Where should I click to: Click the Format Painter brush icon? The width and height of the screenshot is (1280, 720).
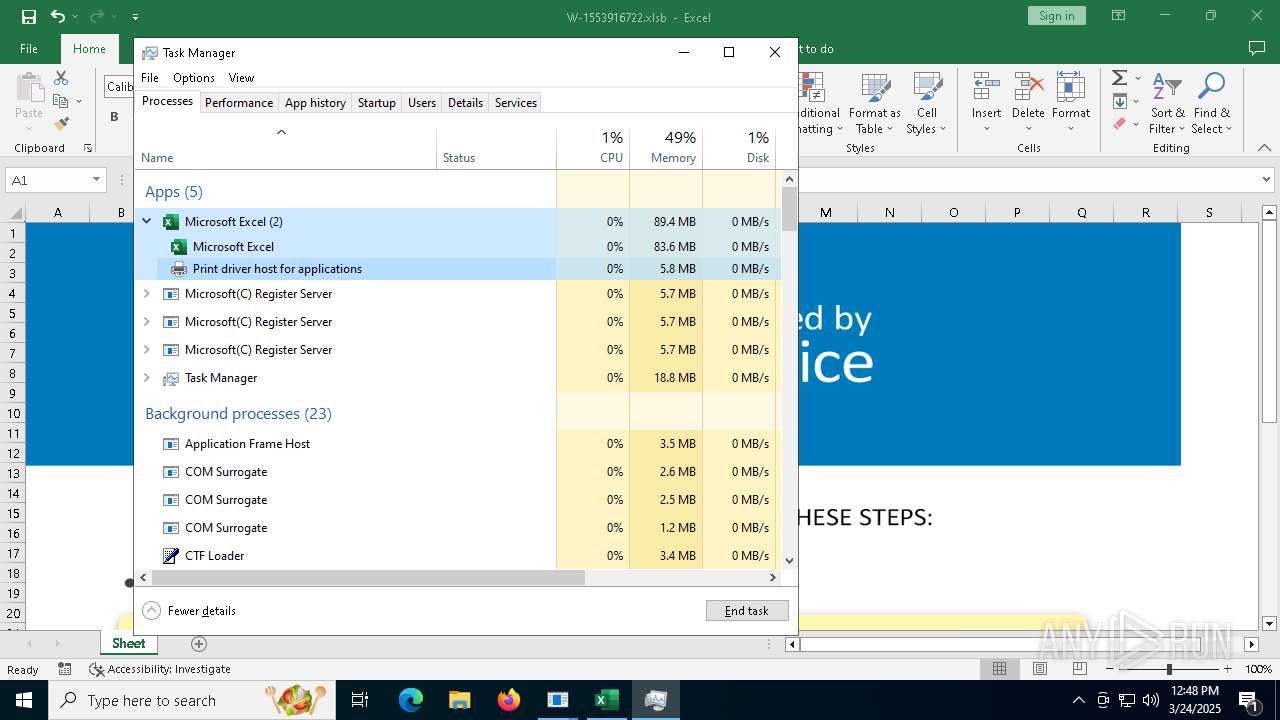pyautogui.click(x=61, y=124)
